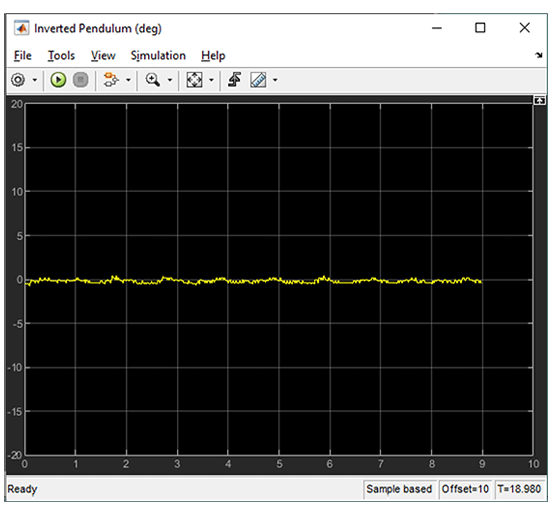The height and width of the screenshot is (514, 552).
Task: Open the Cursor Measurements ruler icon
Action: [x=258, y=80]
